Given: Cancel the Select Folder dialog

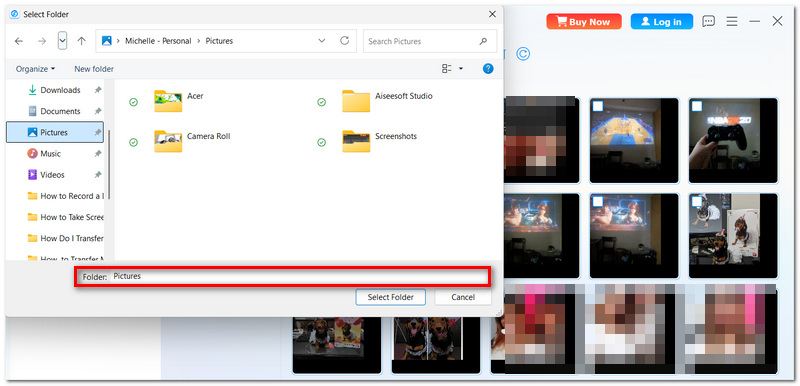Looking at the screenshot, I should (463, 297).
